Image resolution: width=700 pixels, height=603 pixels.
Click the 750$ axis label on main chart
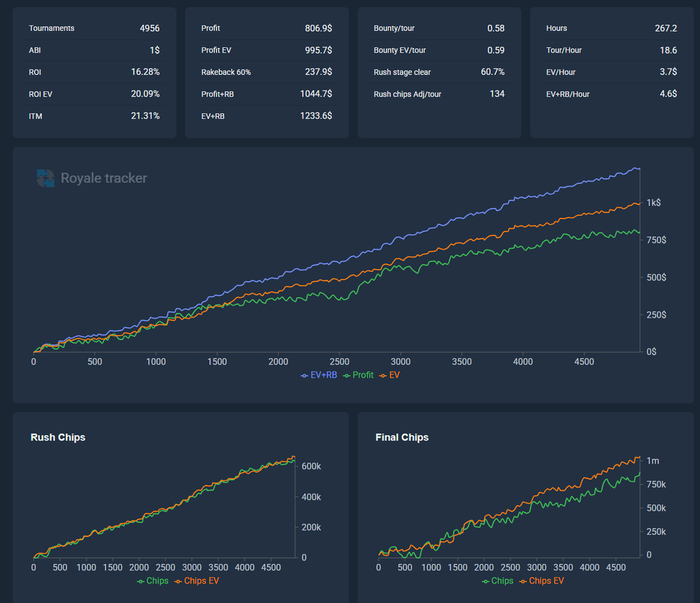(x=656, y=240)
